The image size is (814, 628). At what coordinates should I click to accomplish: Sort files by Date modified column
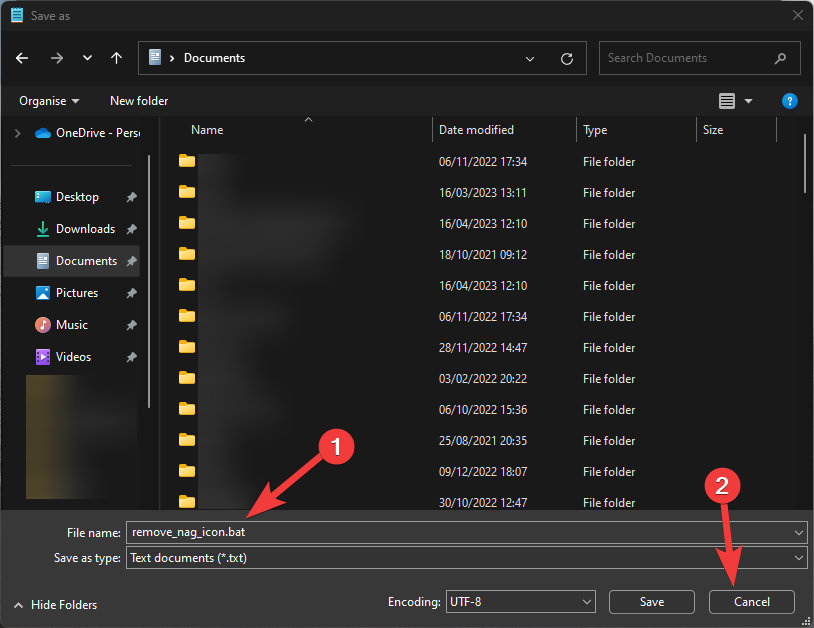[x=477, y=130]
